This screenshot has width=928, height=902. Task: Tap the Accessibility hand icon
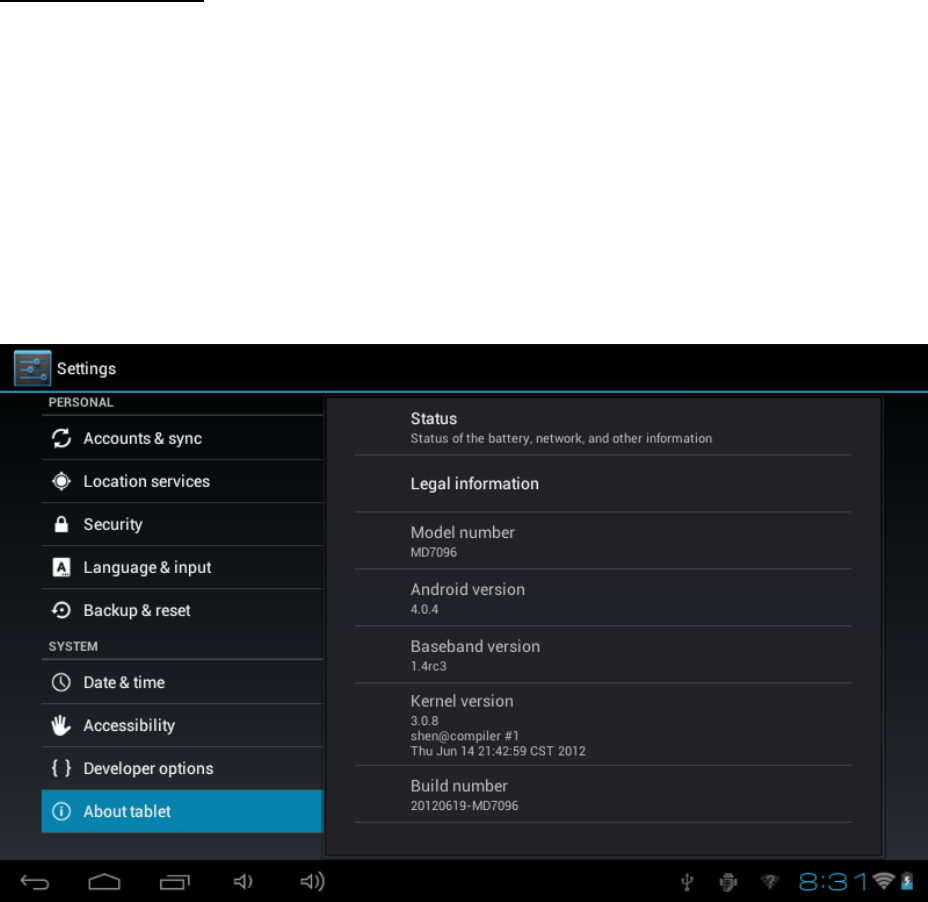point(61,725)
